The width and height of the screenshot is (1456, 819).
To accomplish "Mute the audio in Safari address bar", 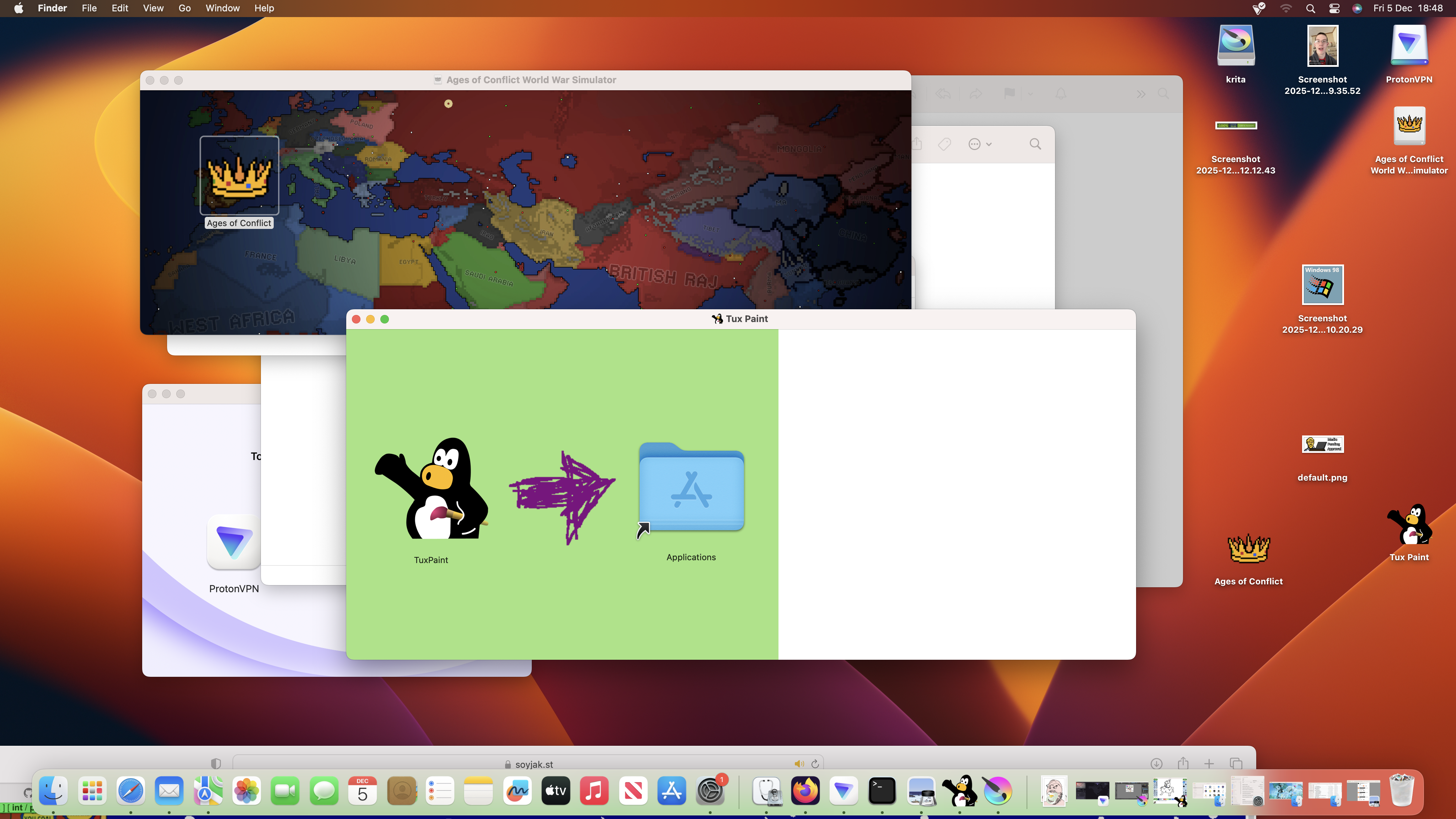I will tap(799, 764).
